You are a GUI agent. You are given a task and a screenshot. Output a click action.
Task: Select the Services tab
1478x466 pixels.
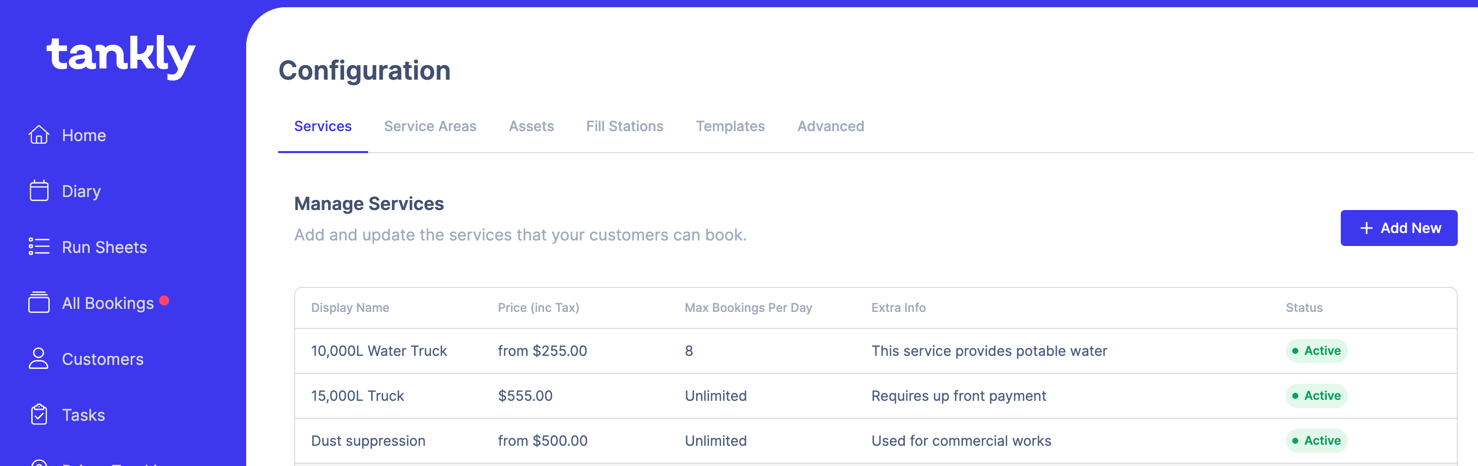click(x=322, y=126)
